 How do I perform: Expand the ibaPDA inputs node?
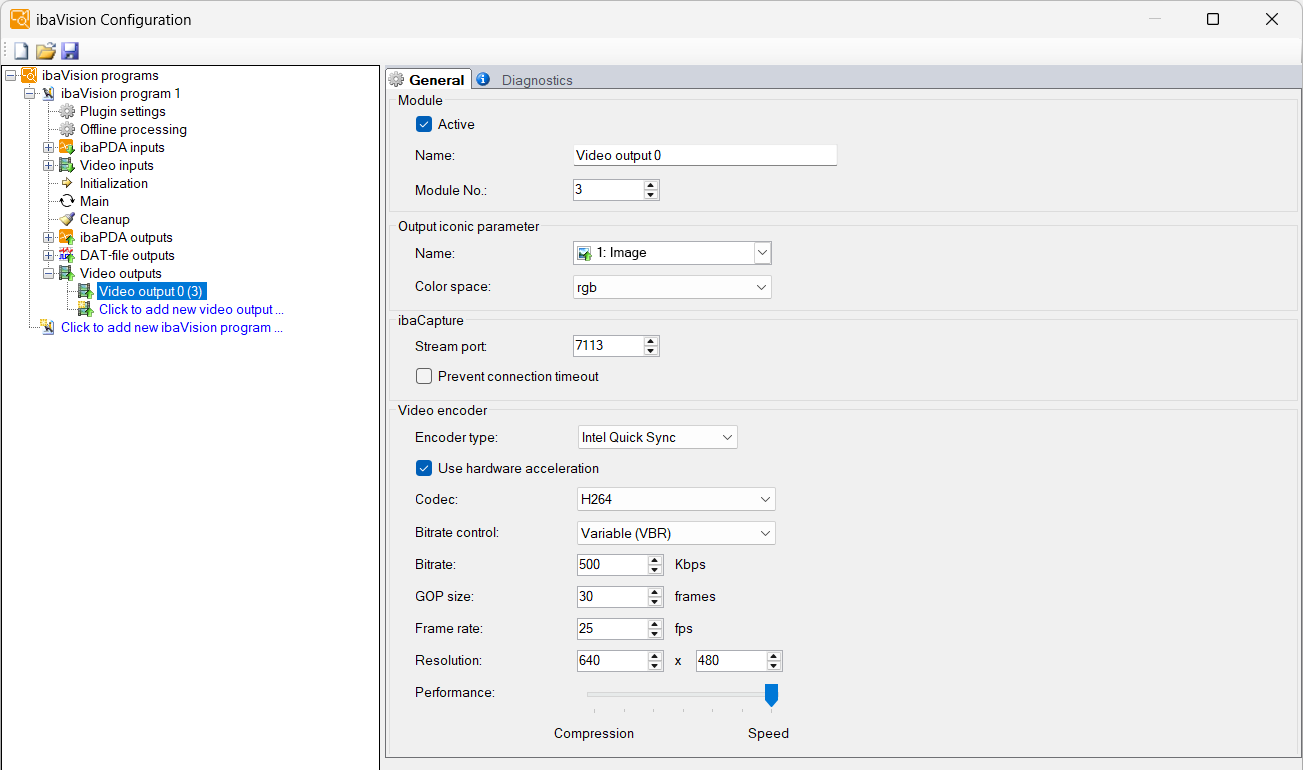(x=48, y=147)
